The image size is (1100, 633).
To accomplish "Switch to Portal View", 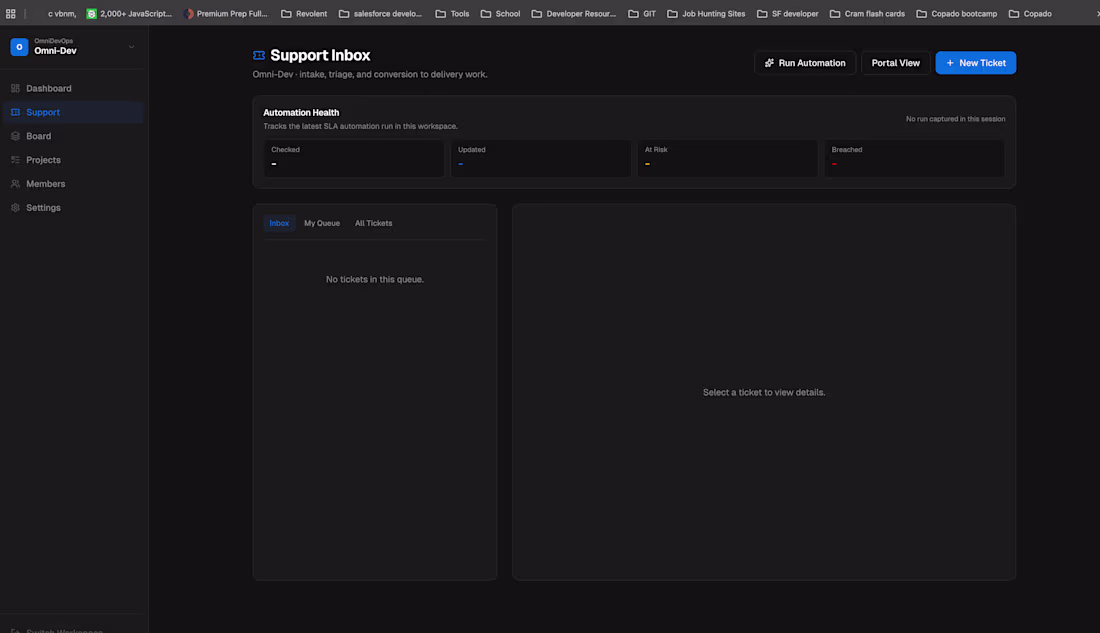I will point(895,62).
